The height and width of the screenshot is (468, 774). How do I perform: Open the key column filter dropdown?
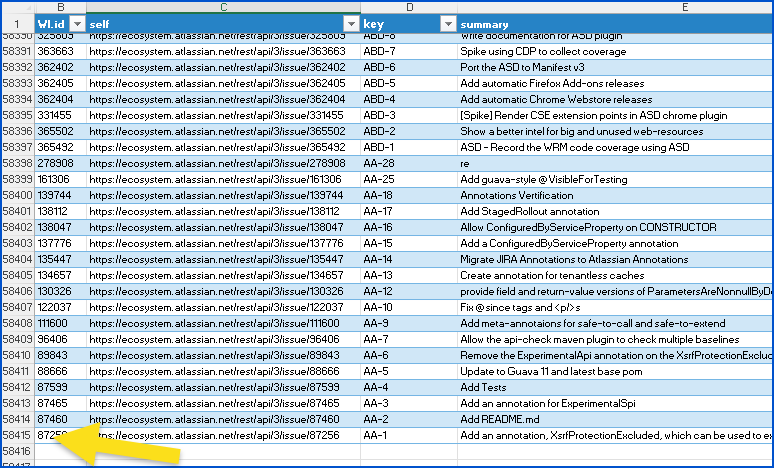pos(448,24)
